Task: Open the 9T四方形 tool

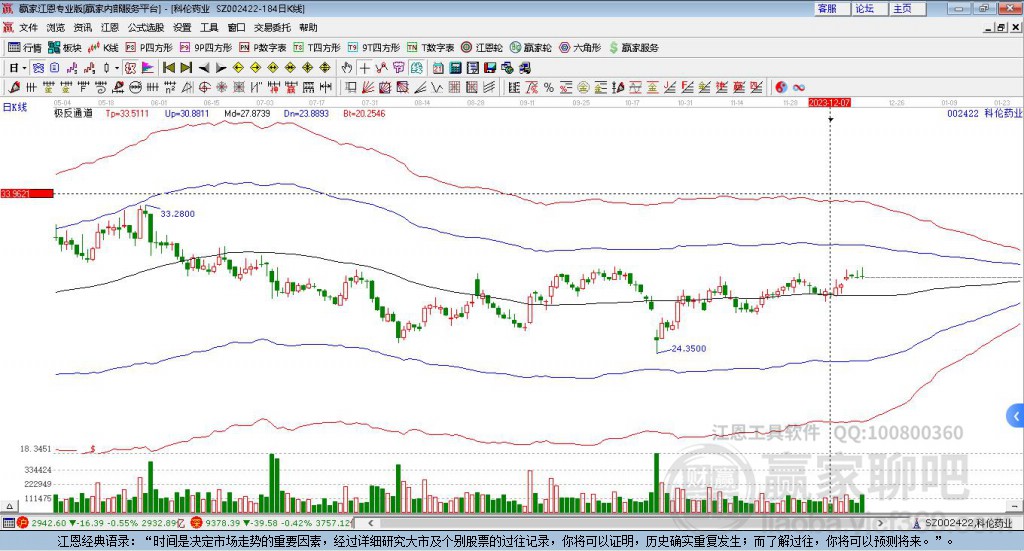Action: pyautogui.click(x=374, y=48)
